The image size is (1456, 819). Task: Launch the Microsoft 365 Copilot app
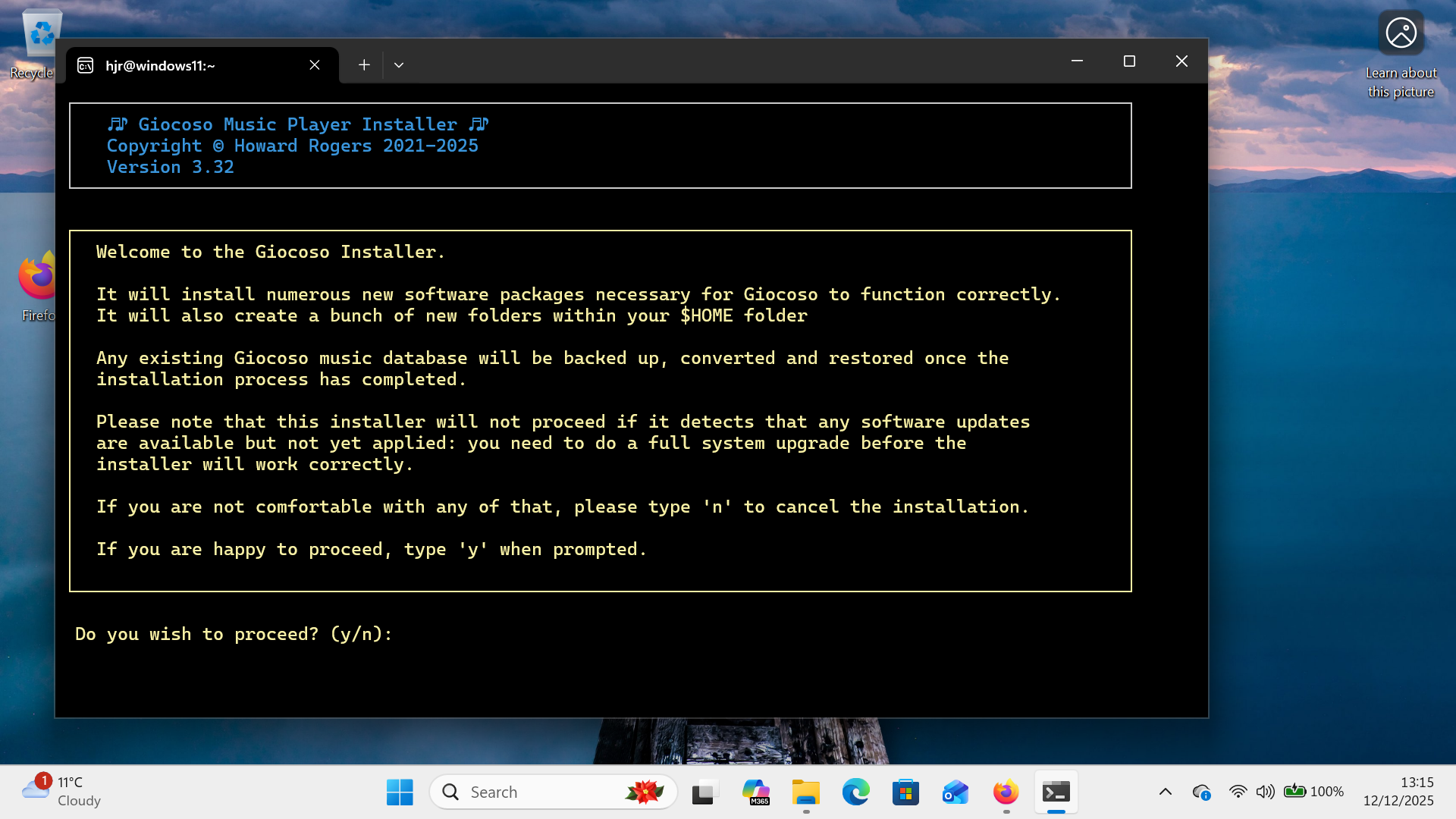coord(756,792)
